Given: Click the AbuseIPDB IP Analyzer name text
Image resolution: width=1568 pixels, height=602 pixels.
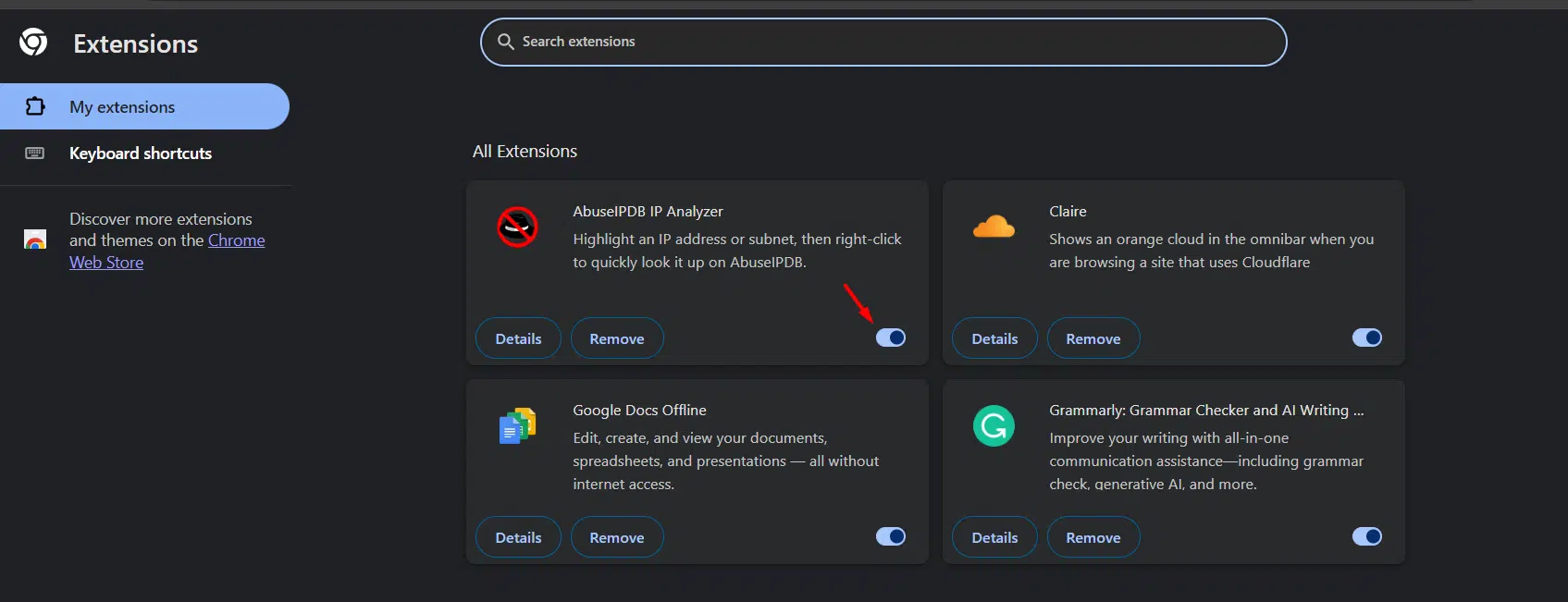Looking at the screenshot, I should [x=648, y=211].
